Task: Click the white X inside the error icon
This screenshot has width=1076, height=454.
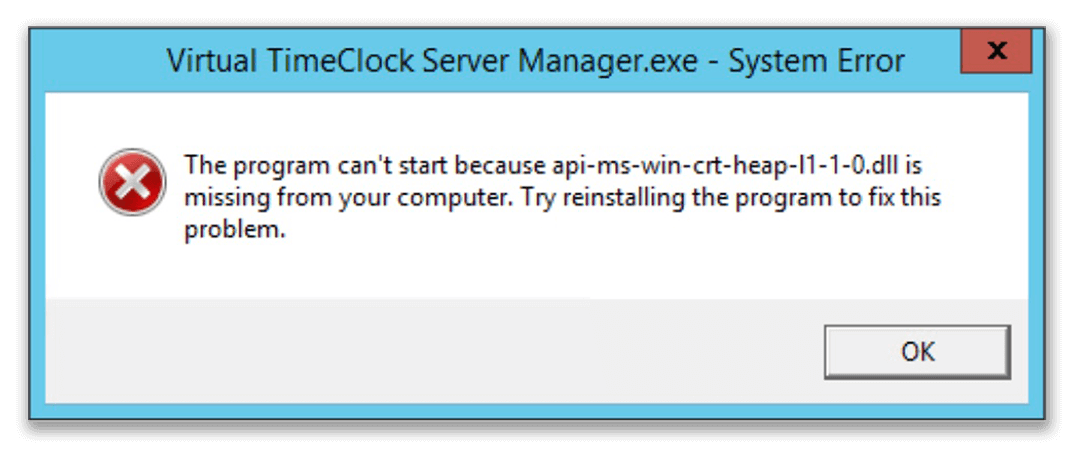Action: pos(132,182)
